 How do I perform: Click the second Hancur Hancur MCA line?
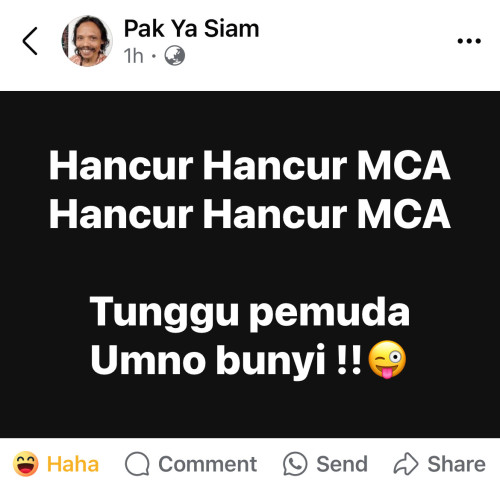[x=250, y=214]
